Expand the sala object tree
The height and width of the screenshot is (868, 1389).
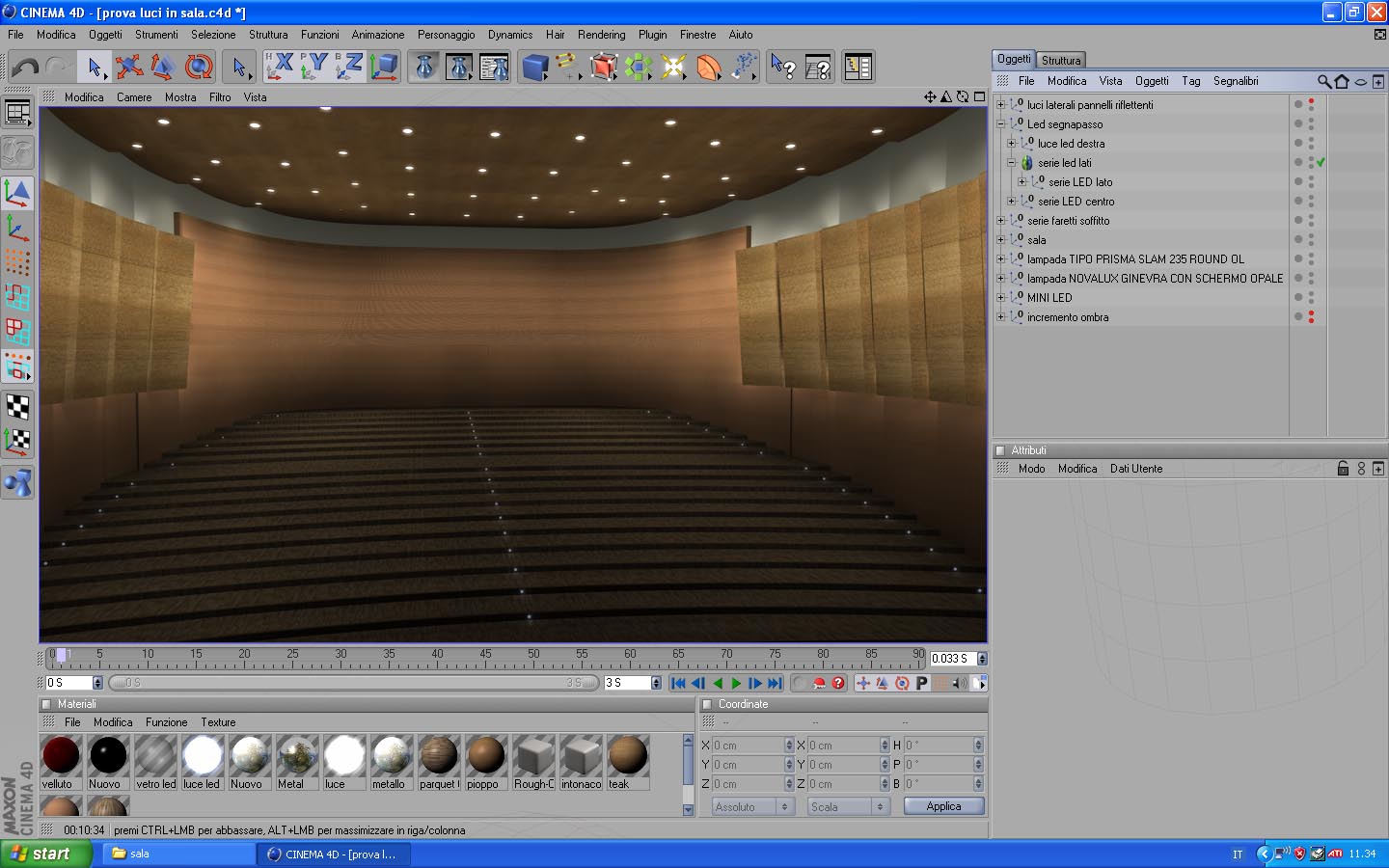pyautogui.click(x=1000, y=239)
